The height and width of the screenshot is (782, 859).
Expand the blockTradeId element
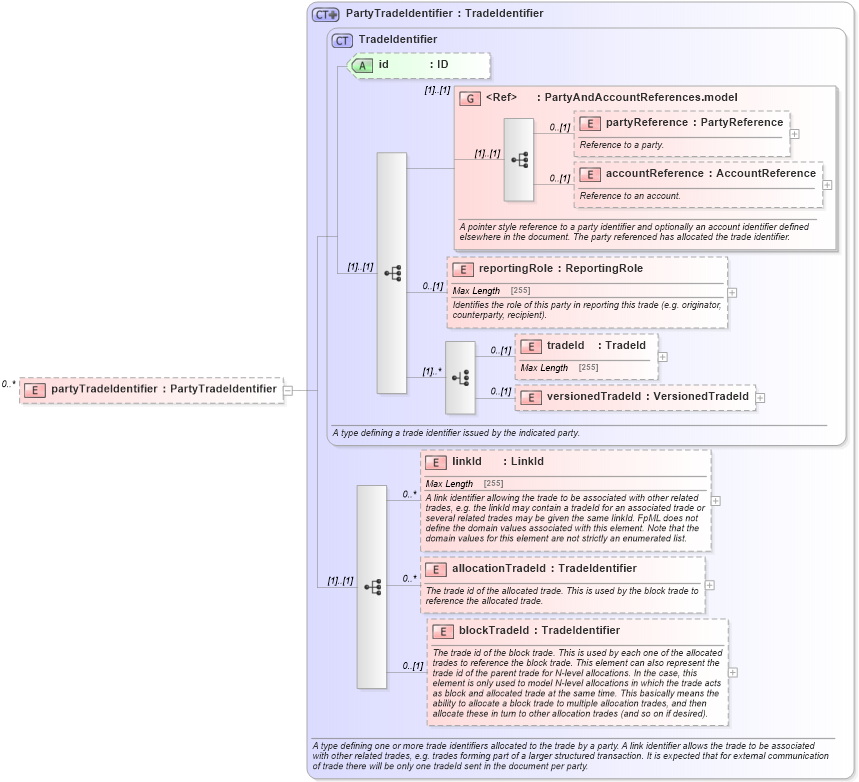tap(732, 673)
